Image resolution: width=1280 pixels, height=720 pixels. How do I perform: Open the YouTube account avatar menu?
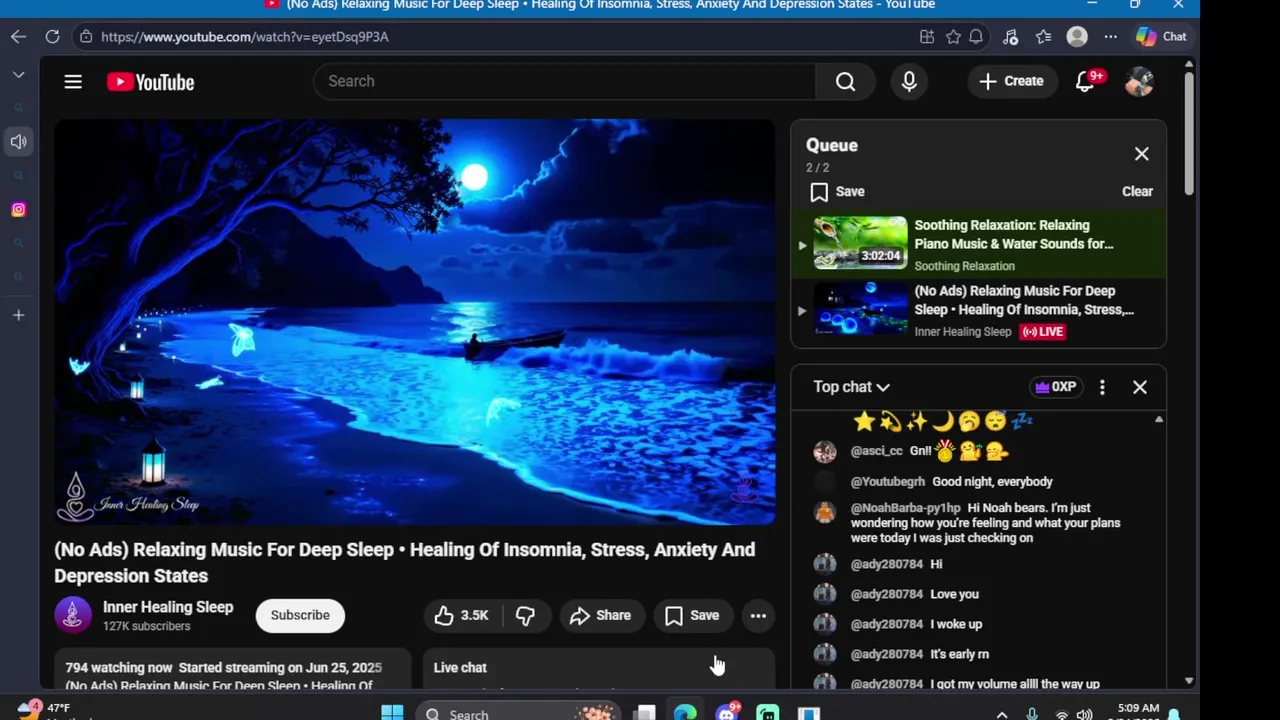tap(1139, 81)
